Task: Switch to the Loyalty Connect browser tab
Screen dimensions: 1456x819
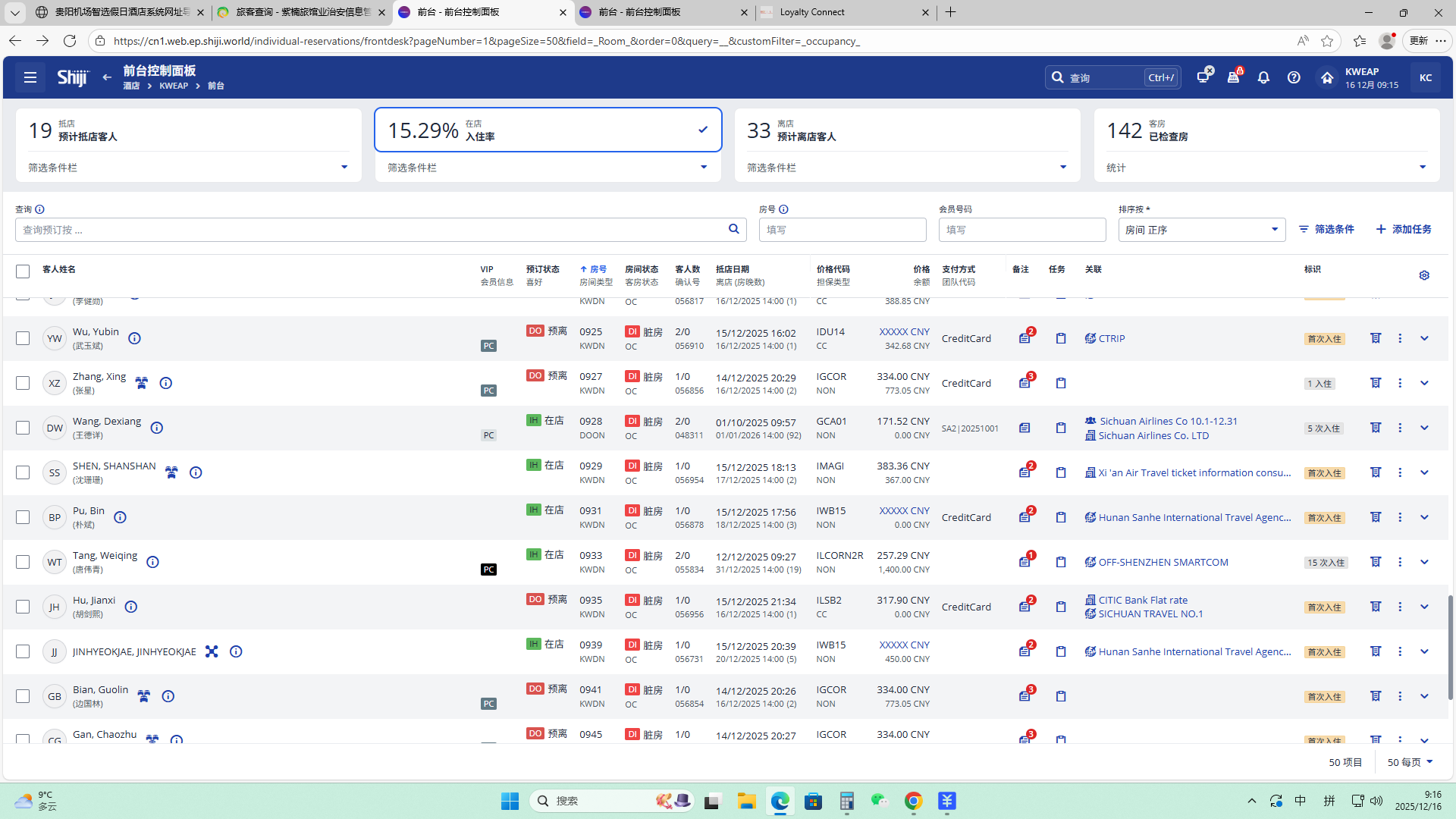Action: (x=844, y=12)
